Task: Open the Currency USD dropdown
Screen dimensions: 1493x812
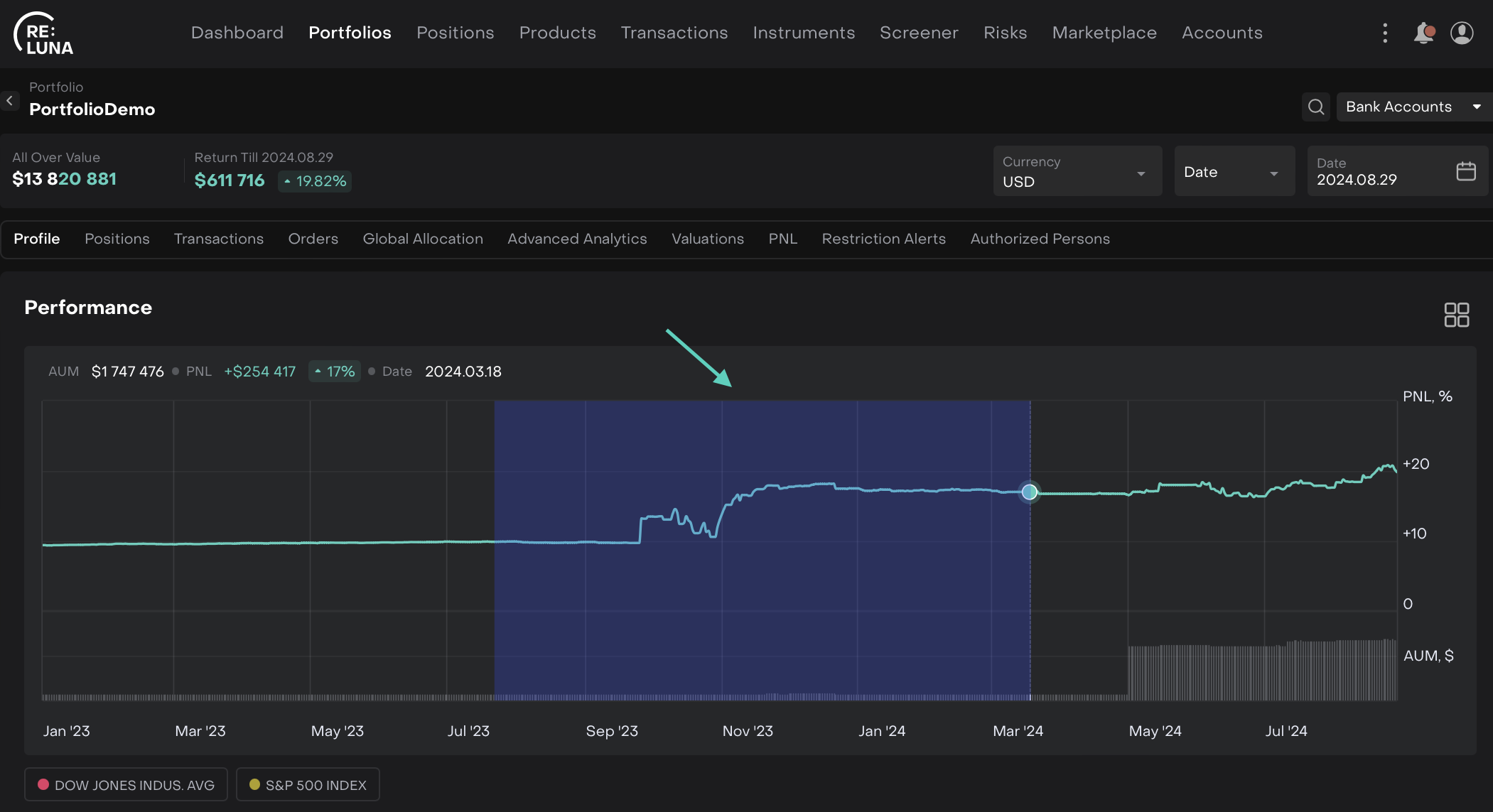Action: coord(1077,171)
